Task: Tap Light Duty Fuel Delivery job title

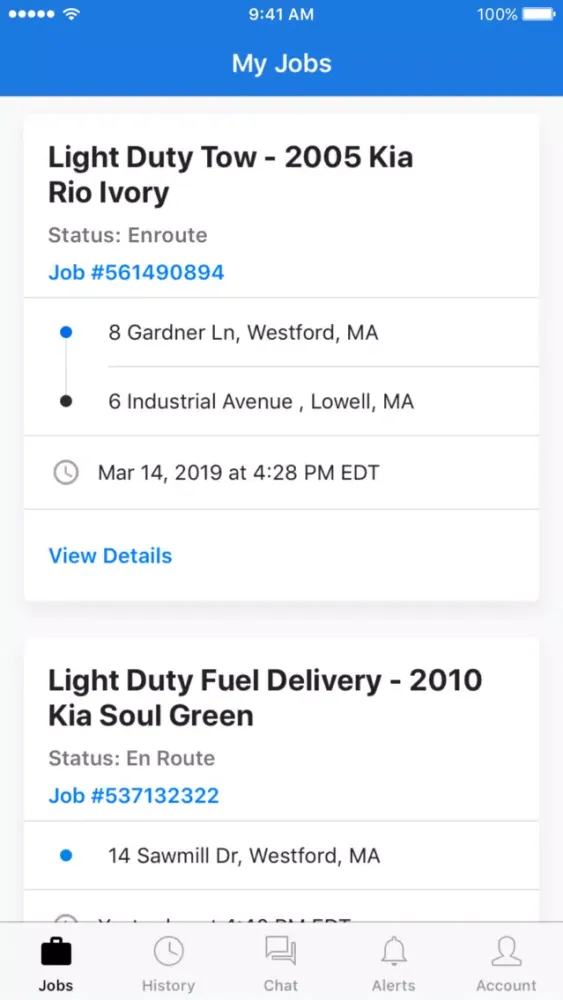Action: pyautogui.click(x=265, y=698)
